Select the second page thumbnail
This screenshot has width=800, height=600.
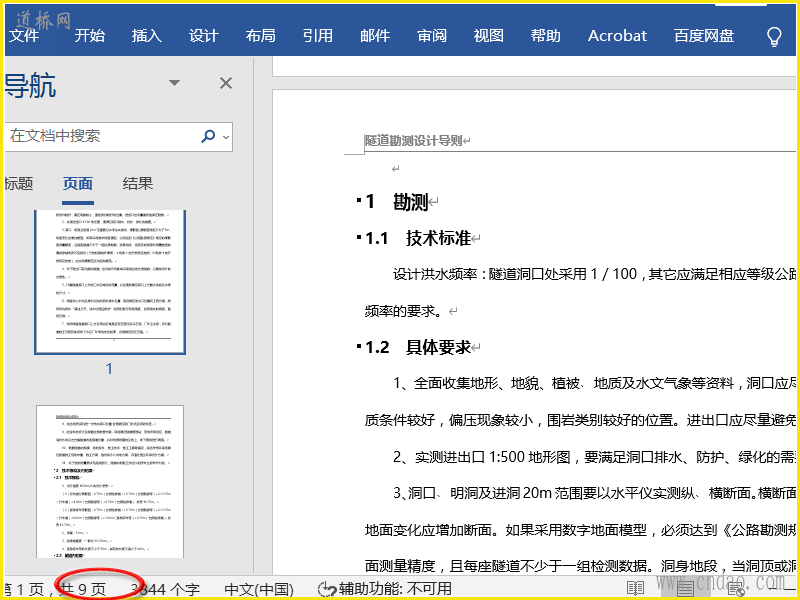[x=110, y=482]
